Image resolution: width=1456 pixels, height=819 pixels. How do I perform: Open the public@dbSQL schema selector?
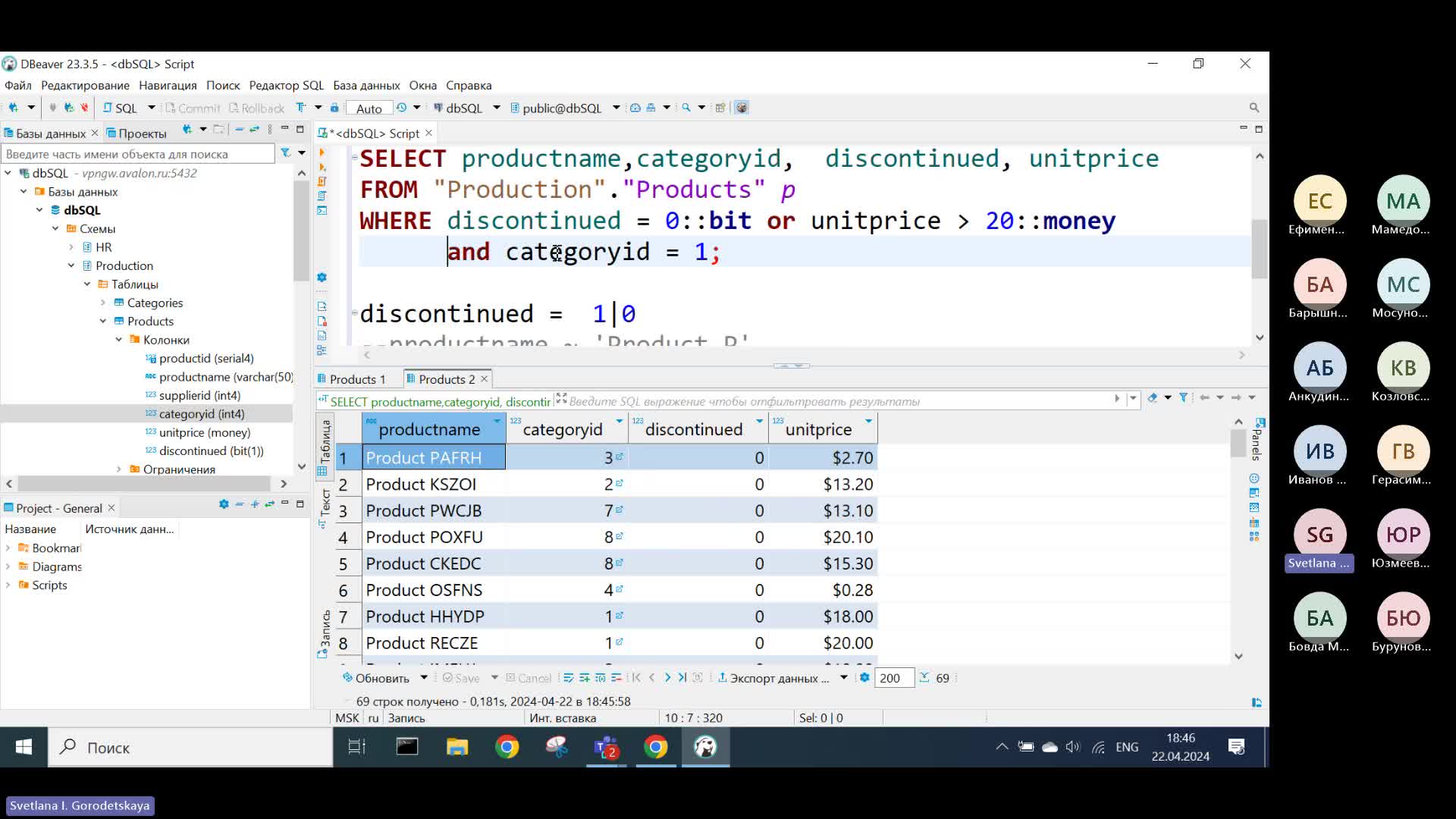point(566,108)
